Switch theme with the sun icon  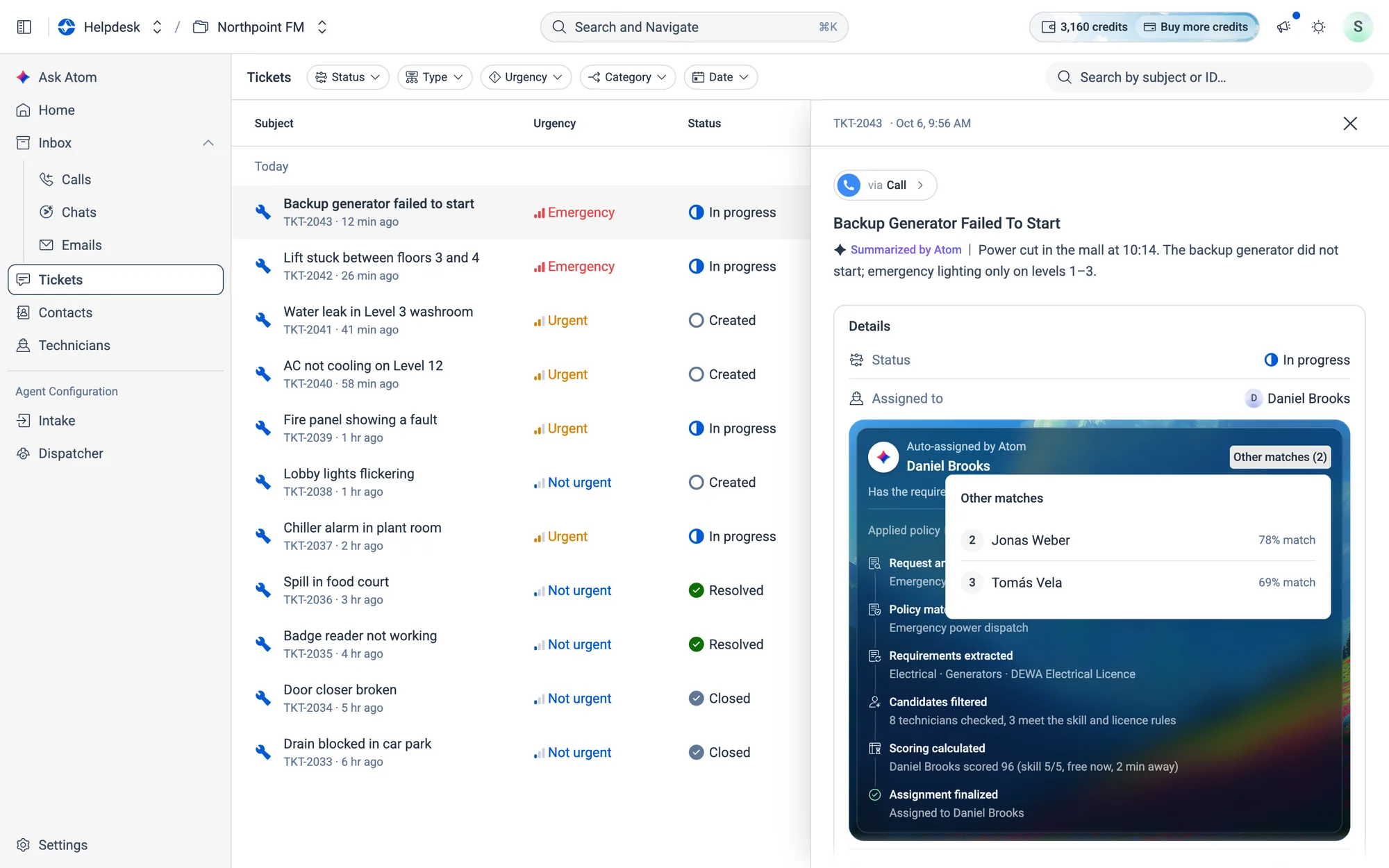click(x=1318, y=27)
